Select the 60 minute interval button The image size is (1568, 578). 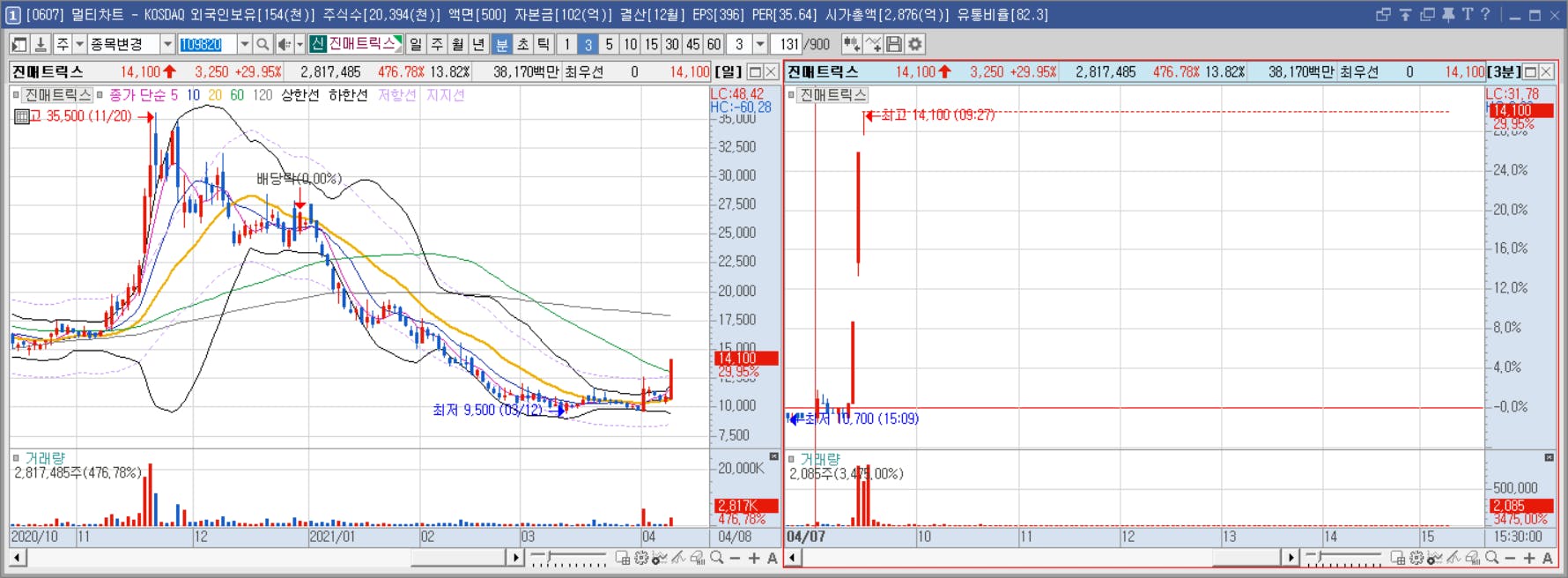(714, 44)
